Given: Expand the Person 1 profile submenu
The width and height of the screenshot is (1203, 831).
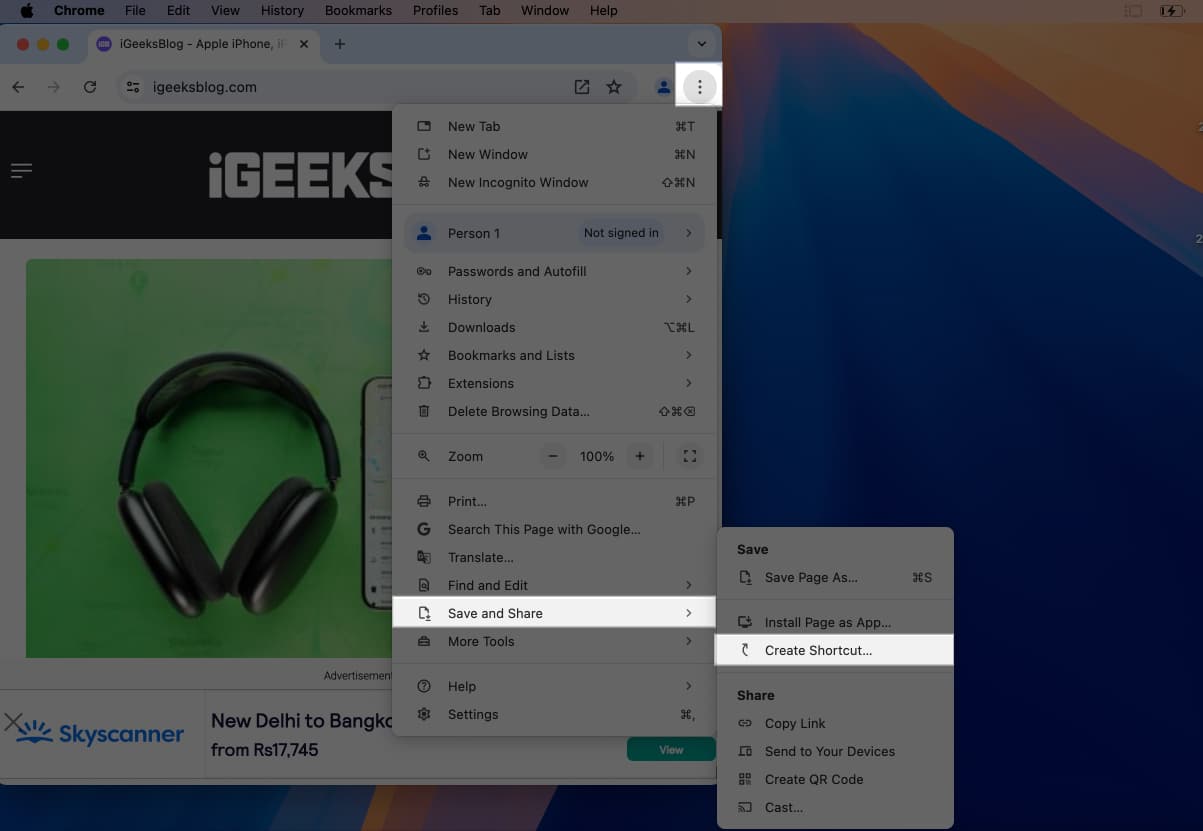Looking at the screenshot, I should click(555, 233).
